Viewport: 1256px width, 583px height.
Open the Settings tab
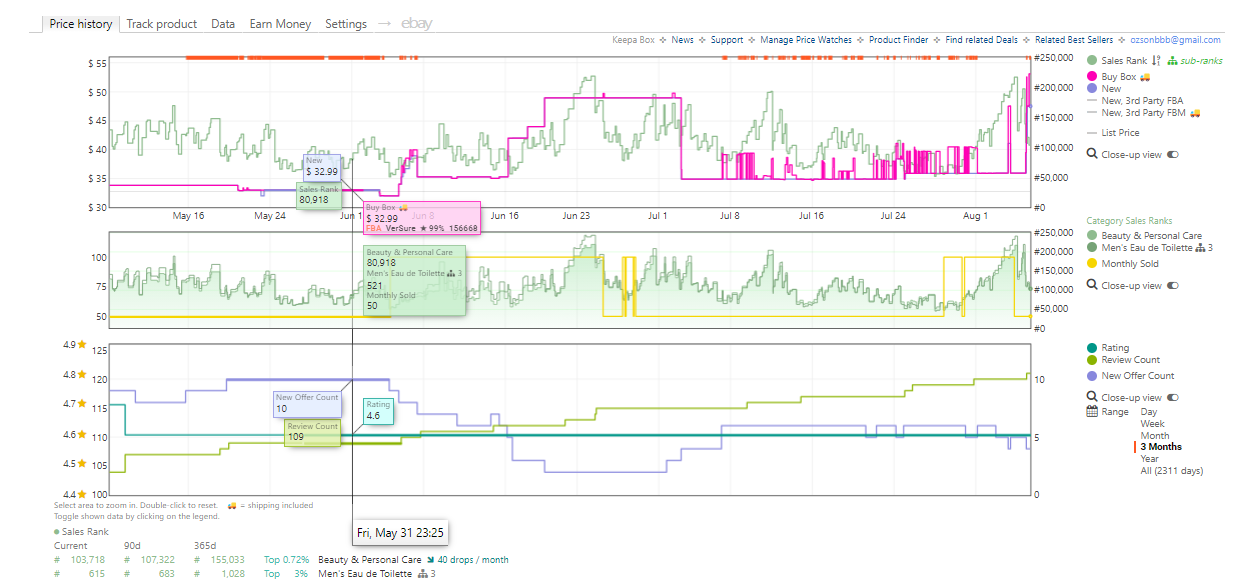tap(346, 24)
